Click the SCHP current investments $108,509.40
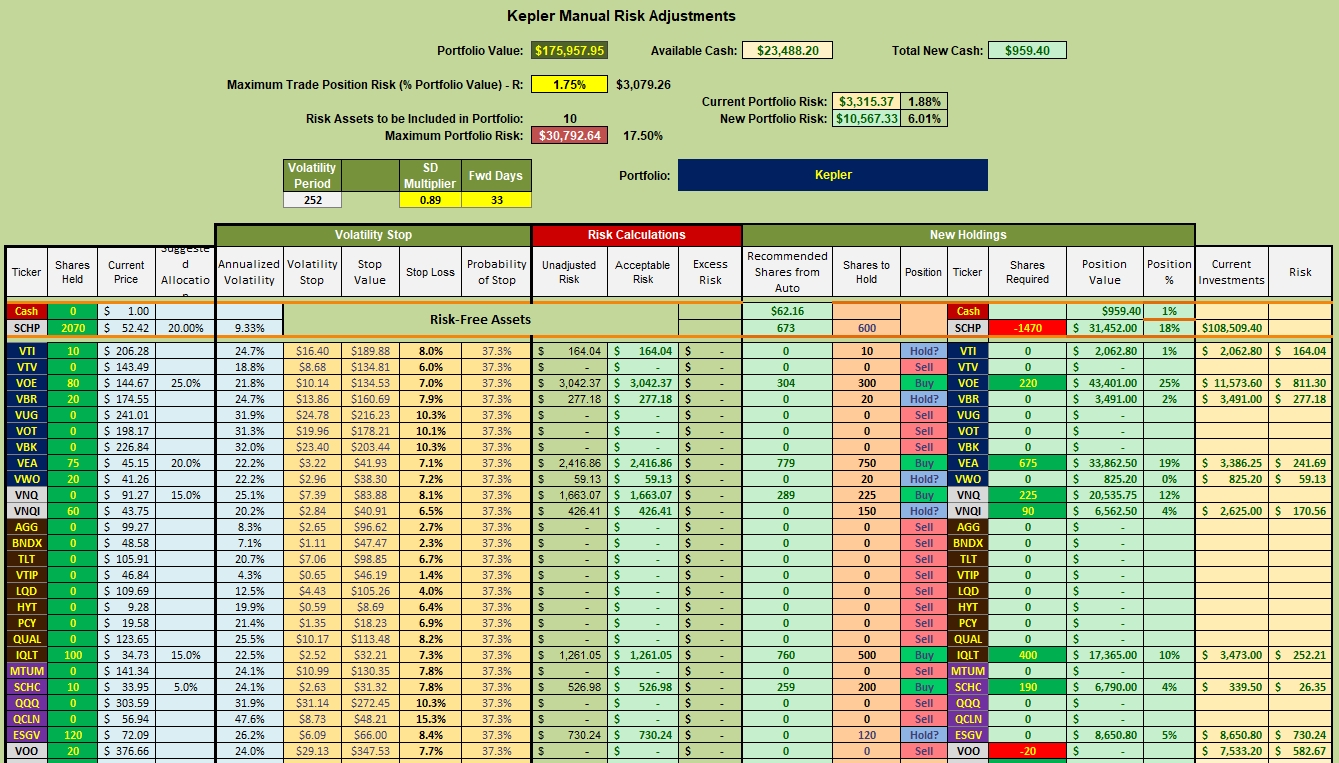The height and width of the screenshot is (763, 1339). (1231, 328)
